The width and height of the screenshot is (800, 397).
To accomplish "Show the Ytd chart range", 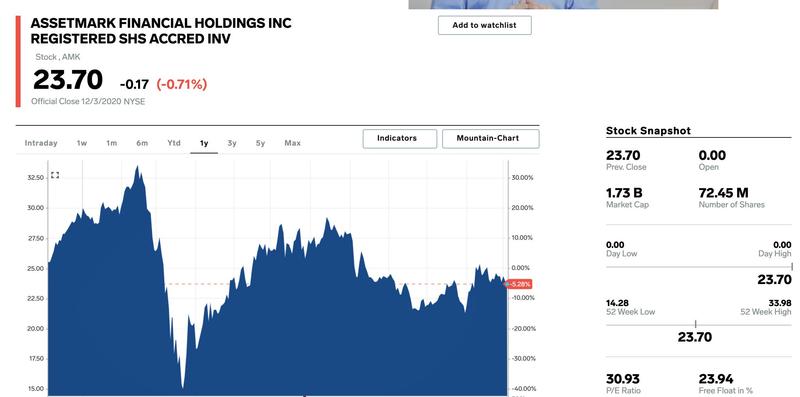I will (174, 143).
